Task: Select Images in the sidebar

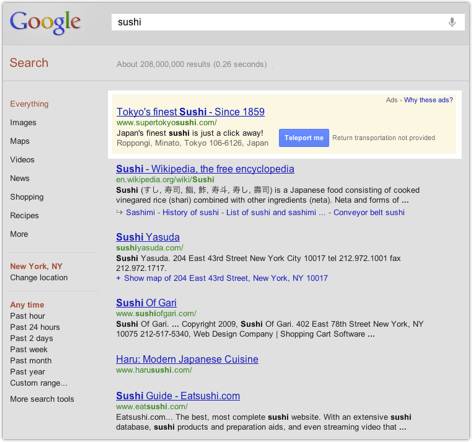Action: [23, 123]
